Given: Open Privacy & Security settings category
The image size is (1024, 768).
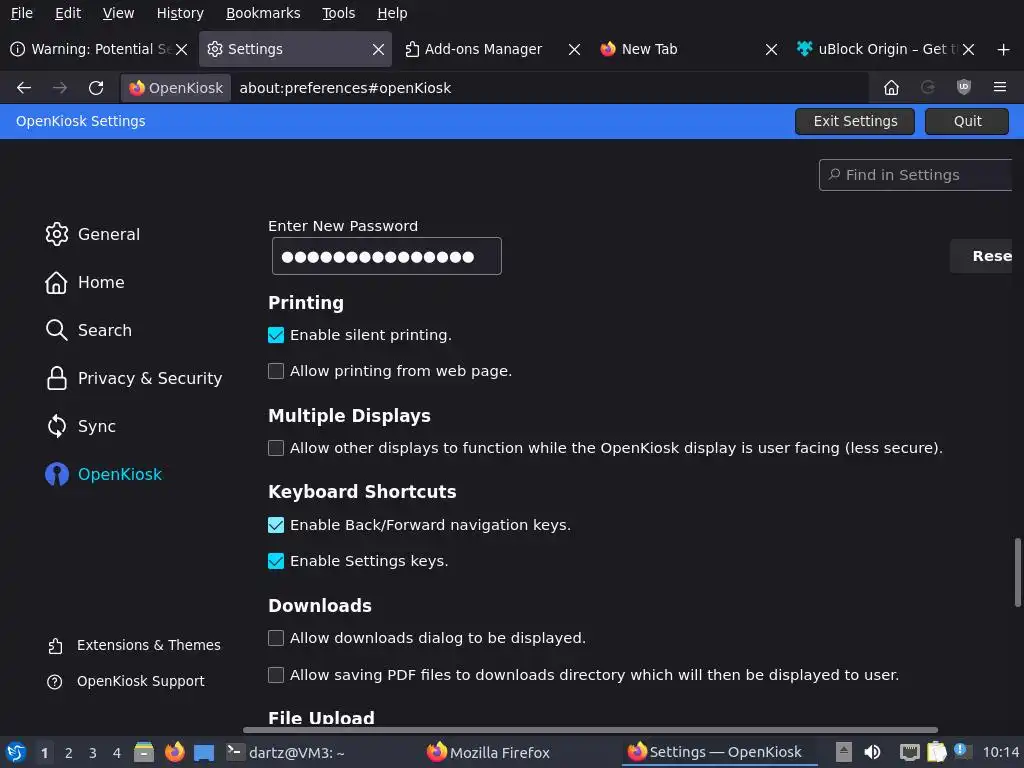Looking at the screenshot, I should pyautogui.click(x=134, y=378).
